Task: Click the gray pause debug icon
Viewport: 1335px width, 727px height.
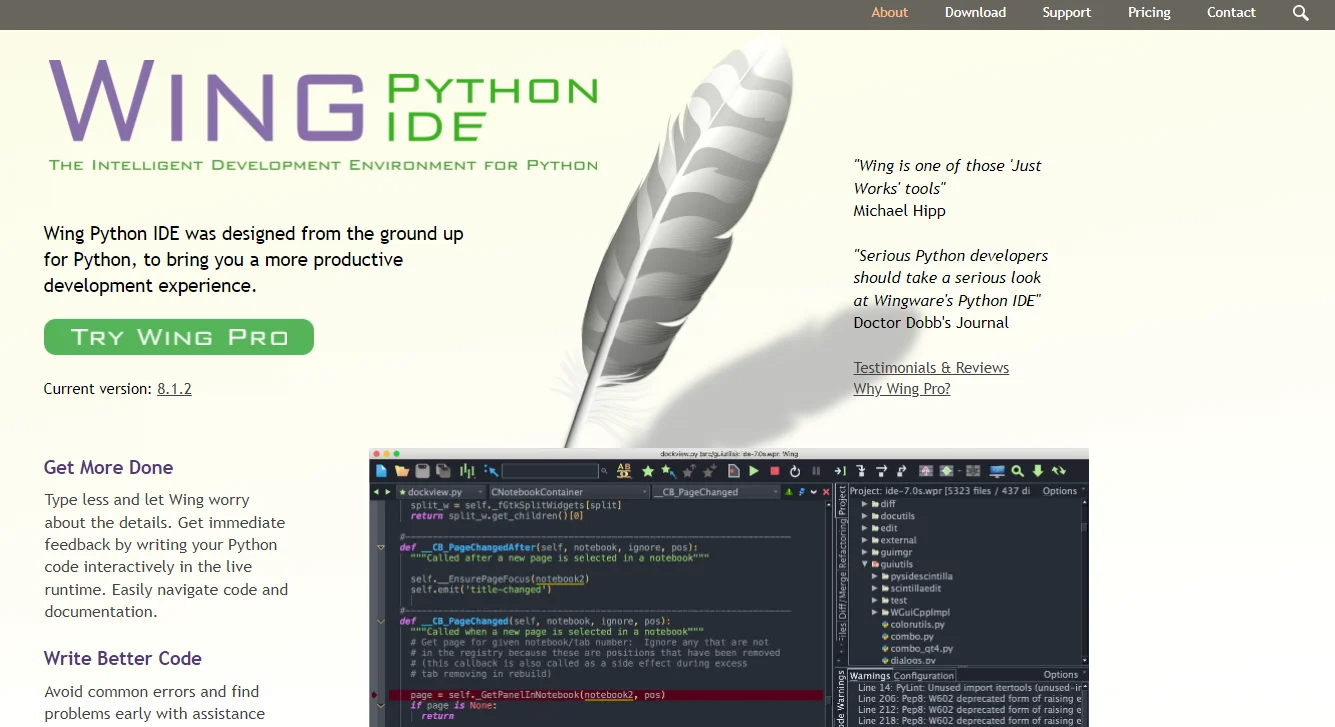Action: pyautogui.click(x=816, y=470)
